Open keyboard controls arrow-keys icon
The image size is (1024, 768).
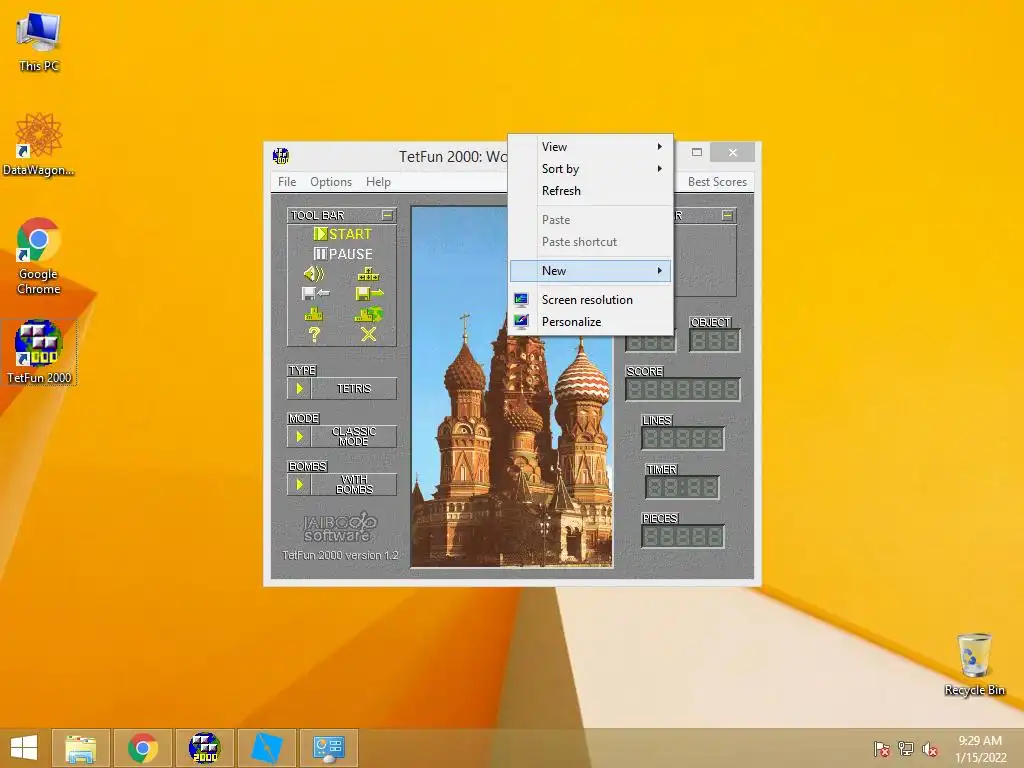pyautogui.click(x=368, y=274)
